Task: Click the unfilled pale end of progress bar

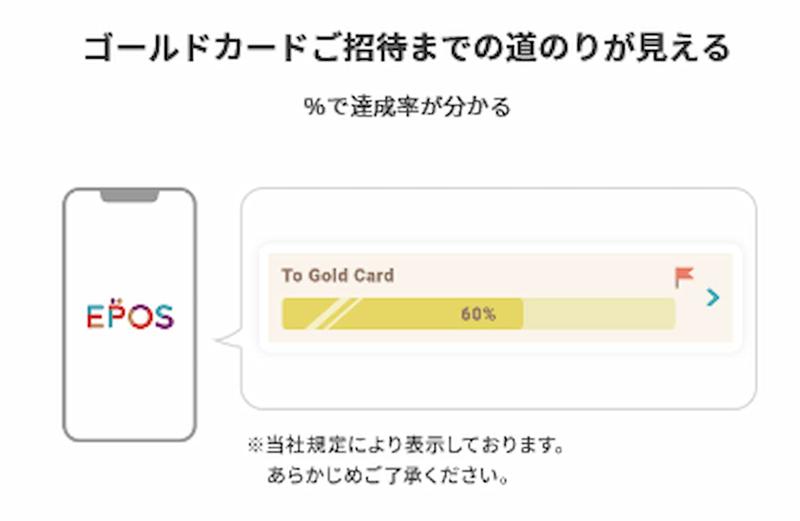Action: 598,314
